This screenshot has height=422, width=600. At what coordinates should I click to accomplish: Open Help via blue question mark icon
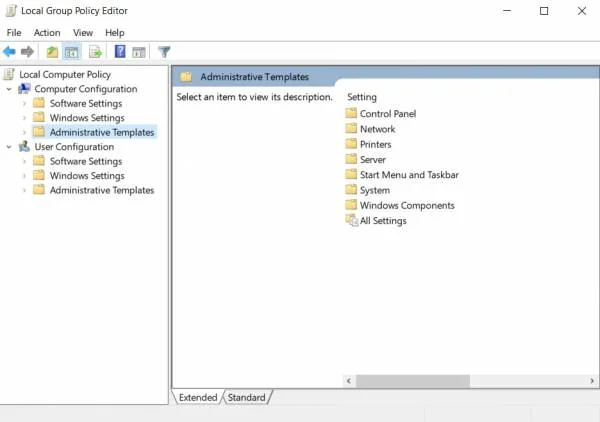click(x=120, y=52)
